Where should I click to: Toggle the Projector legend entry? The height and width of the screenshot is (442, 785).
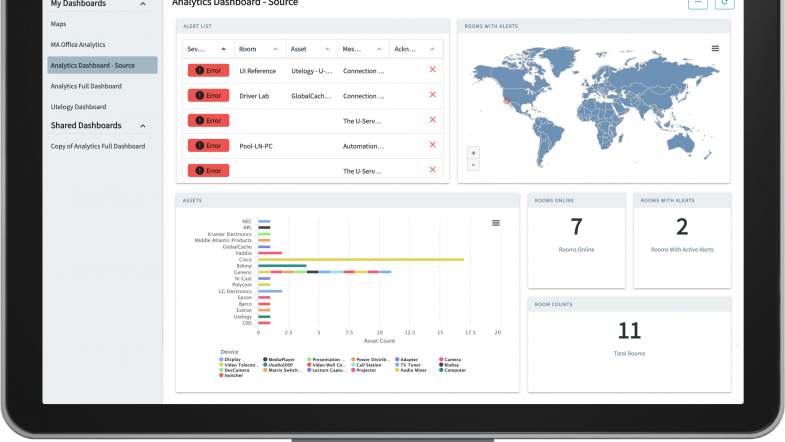364,370
